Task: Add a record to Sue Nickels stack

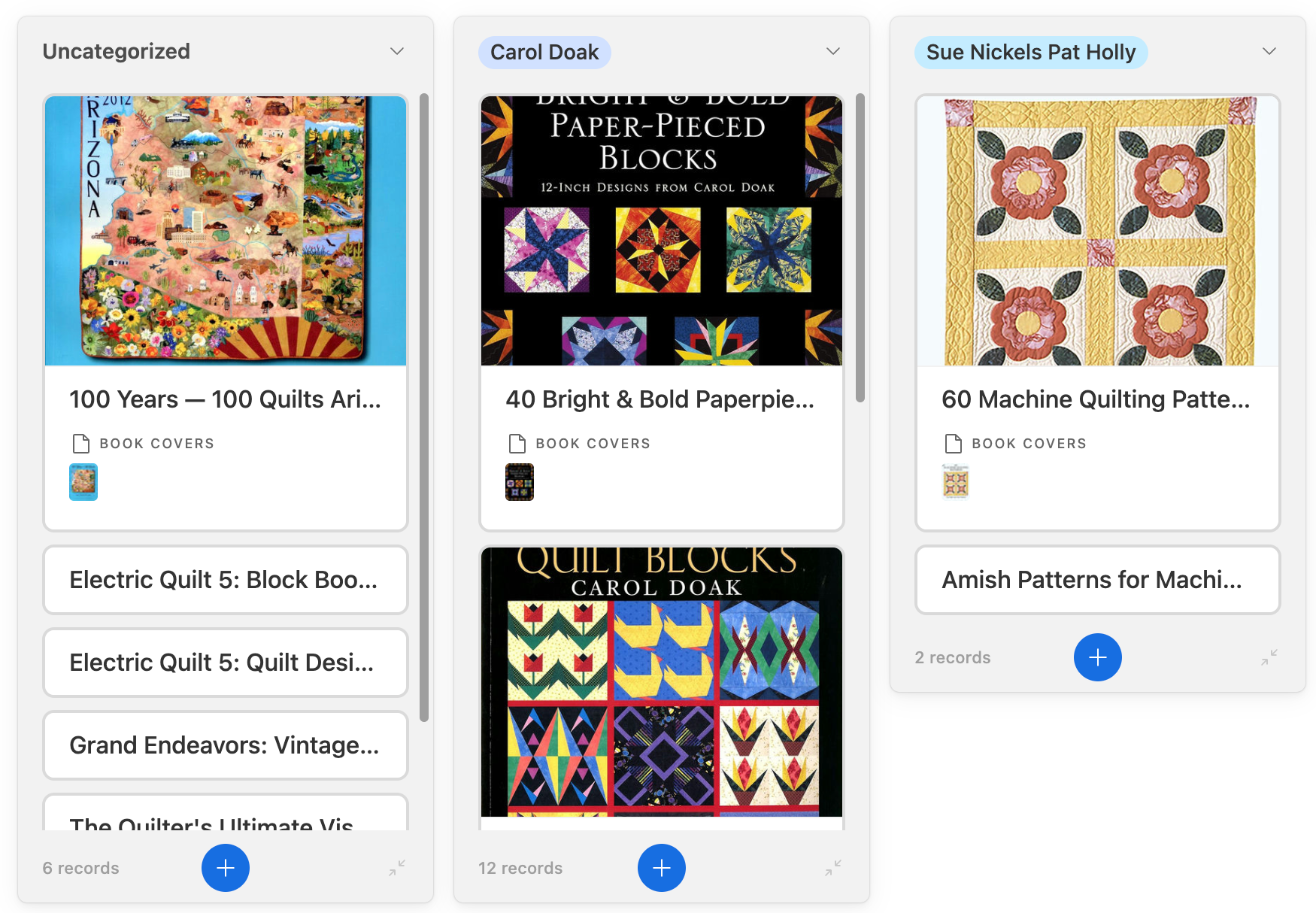Action: [1097, 657]
